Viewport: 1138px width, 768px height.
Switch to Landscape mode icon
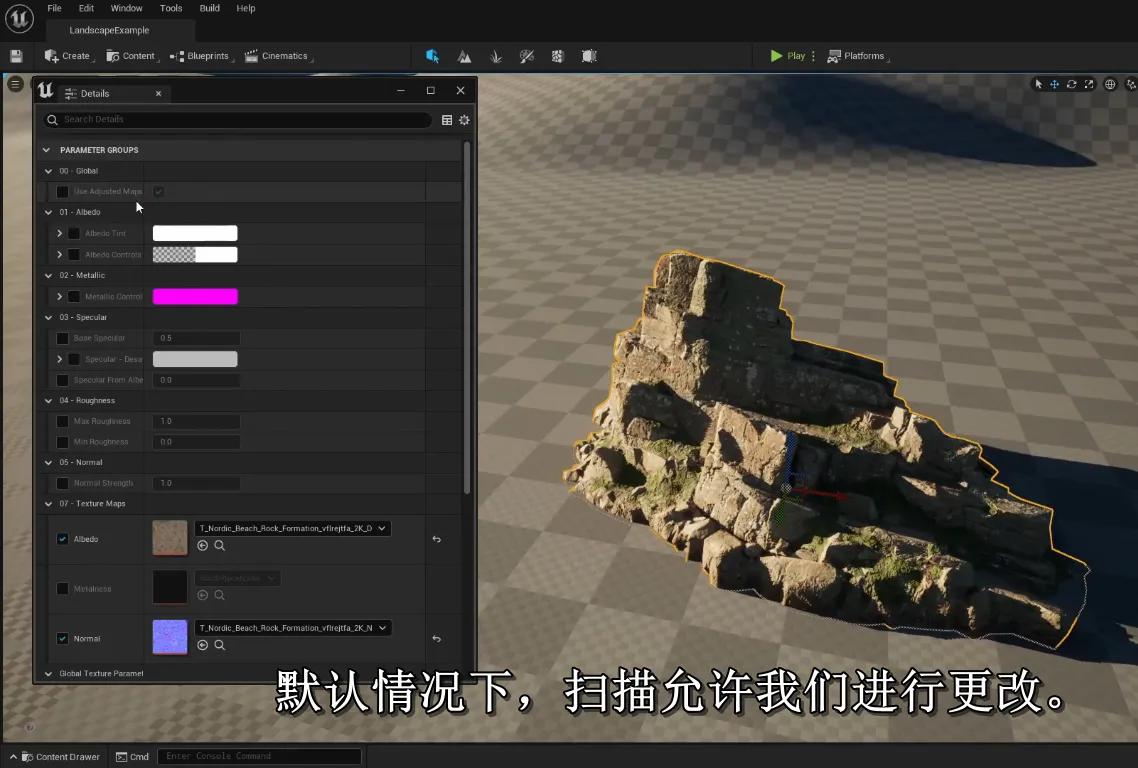[x=464, y=56]
